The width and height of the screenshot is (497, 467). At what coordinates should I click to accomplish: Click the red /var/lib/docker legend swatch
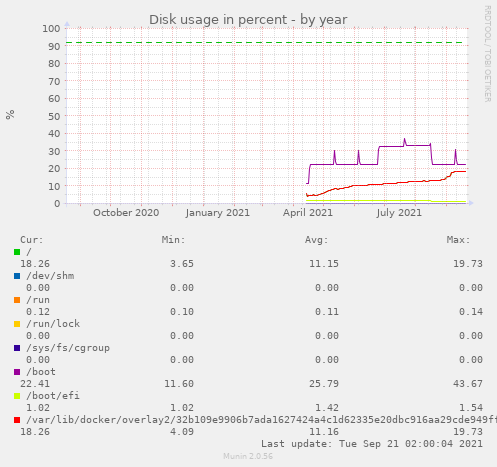pyautogui.click(x=17, y=420)
